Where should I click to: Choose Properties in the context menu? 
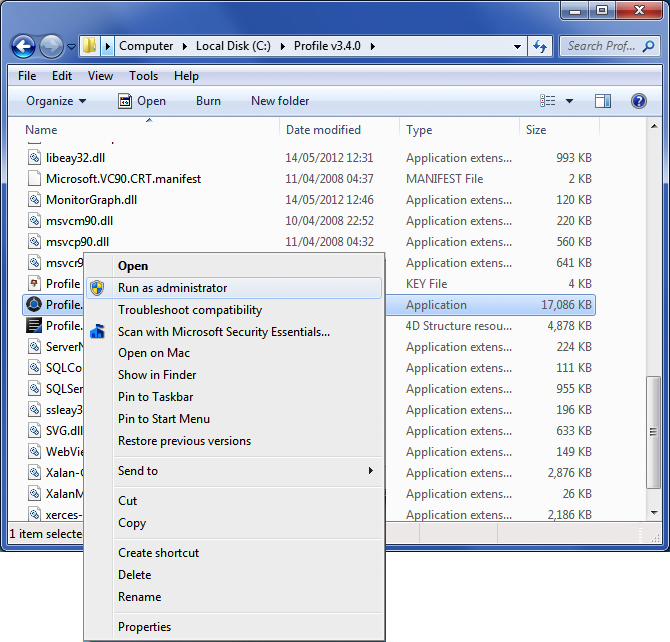234,627
